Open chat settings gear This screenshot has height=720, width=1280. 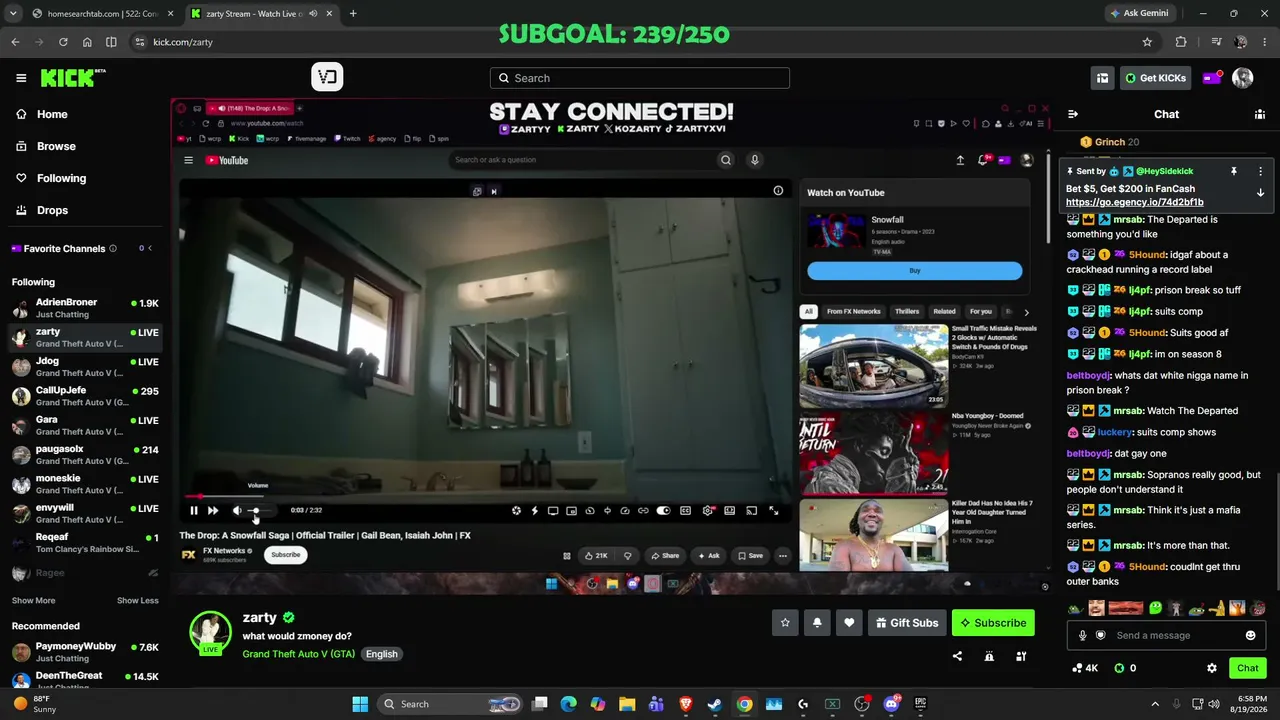pos(1212,668)
